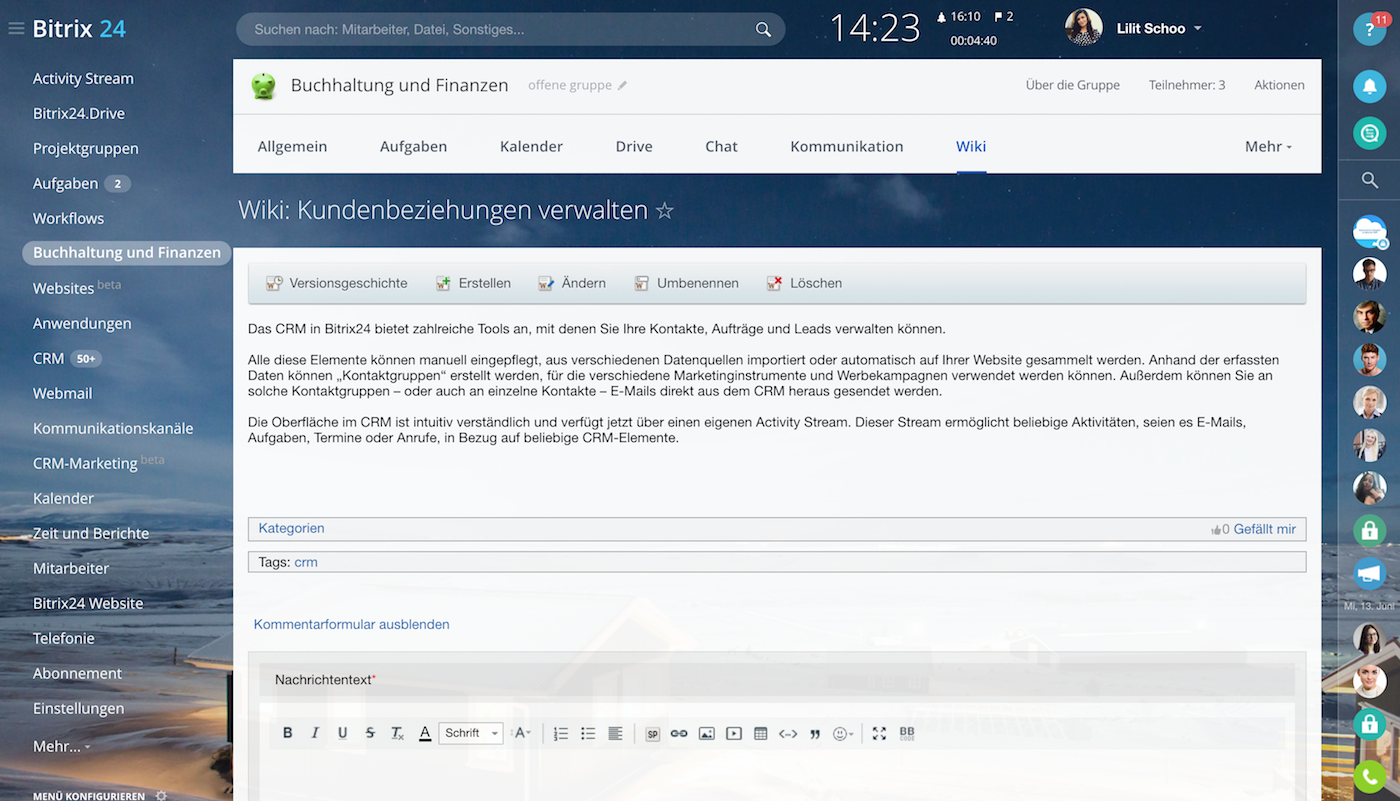Select the Wiki tab
Viewport: 1400px width, 801px height.
(x=971, y=146)
